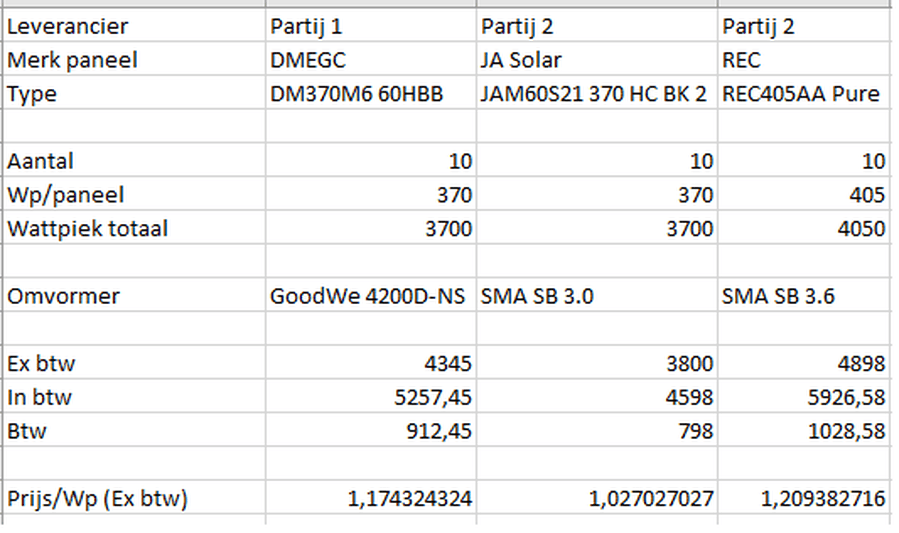Screen dimensions: 899x533
Task: Click the '5257,45' In btw value
Action: pyautogui.click(x=371, y=397)
